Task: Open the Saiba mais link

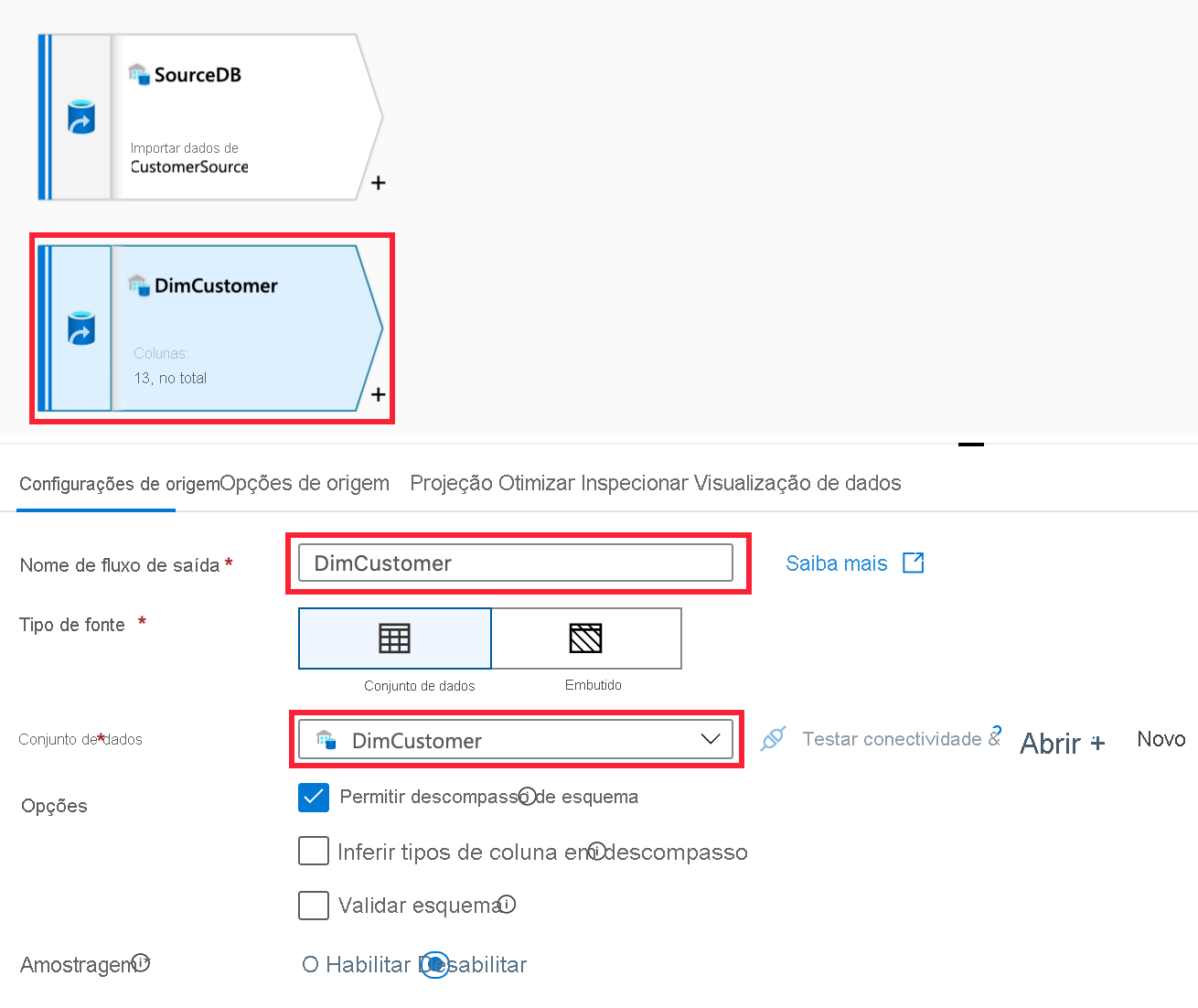Action: (836, 563)
